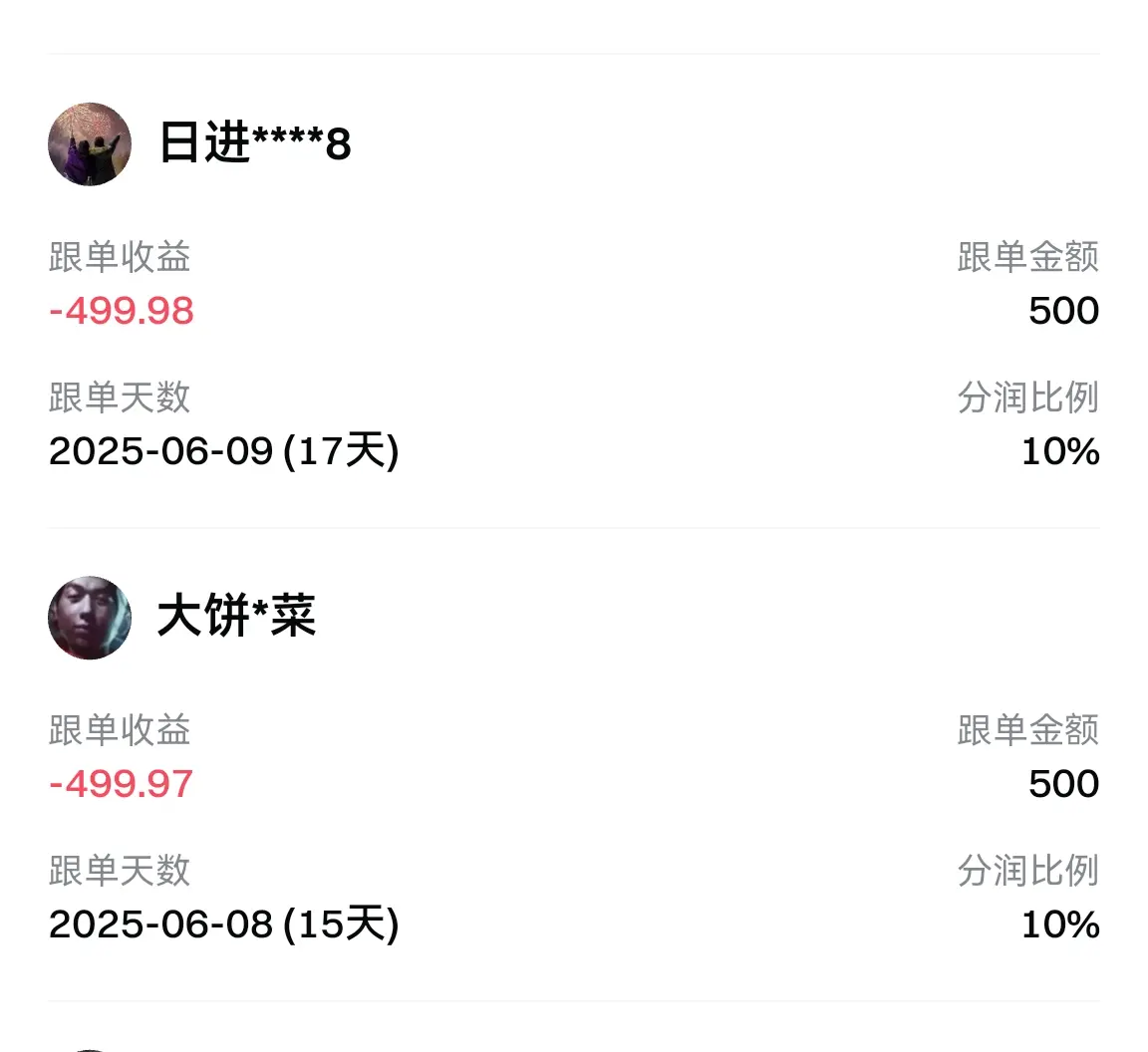Click the 500 amount for 大饼*菜
The image size is (1148, 1052).
pos(1064,784)
